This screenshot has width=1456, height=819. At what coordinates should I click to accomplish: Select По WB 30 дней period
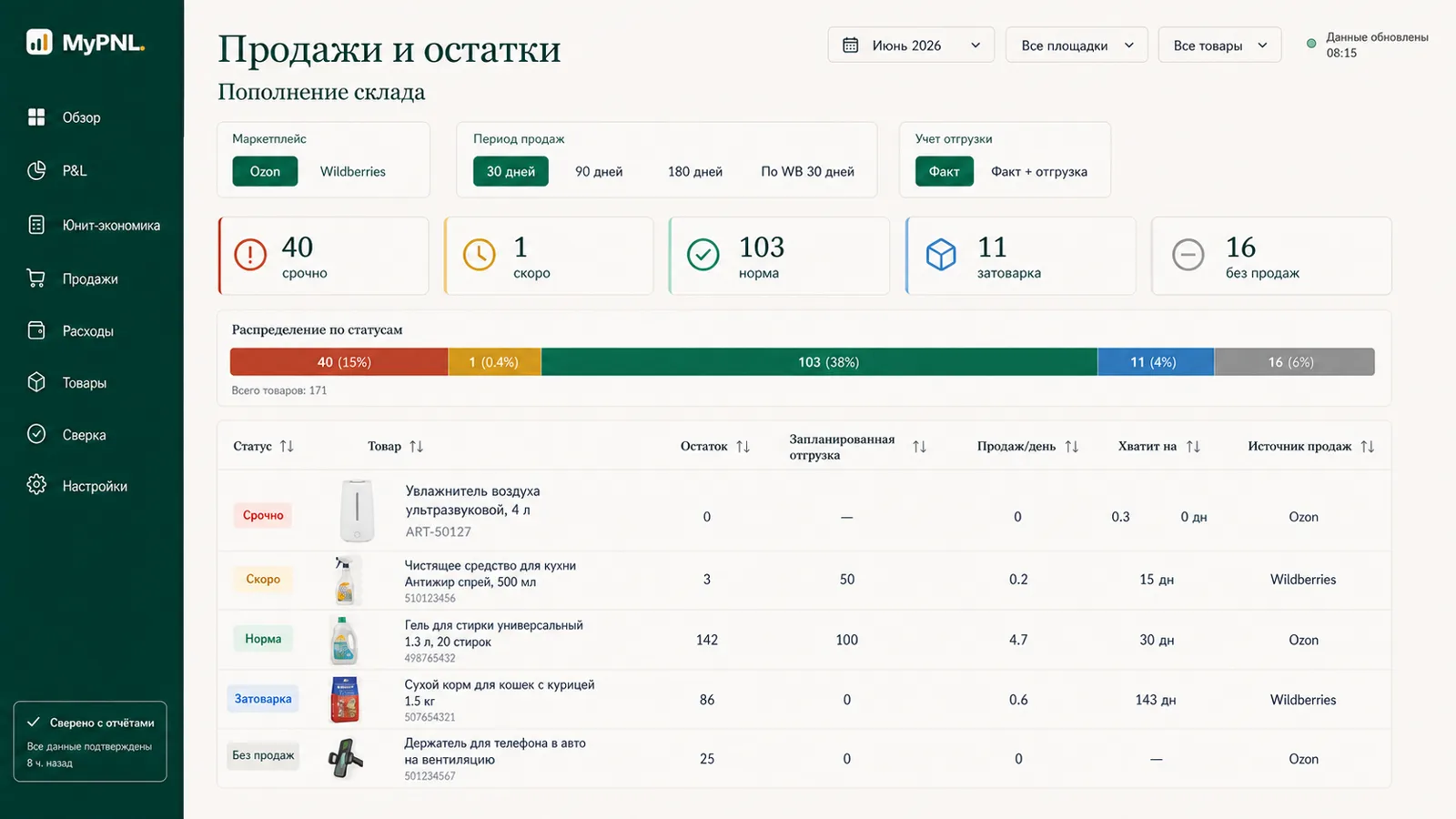[x=807, y=171]
